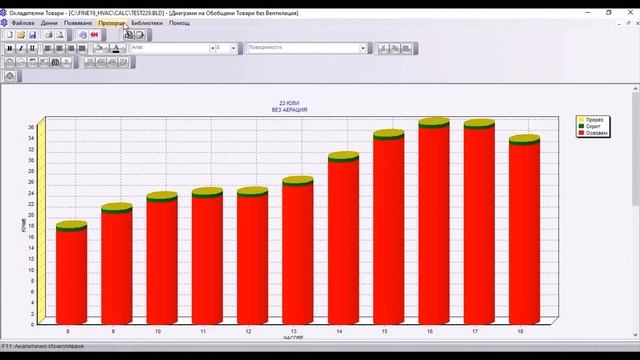Open the Файлове menu
Screen dimensions: 640x360
point(23,23)
